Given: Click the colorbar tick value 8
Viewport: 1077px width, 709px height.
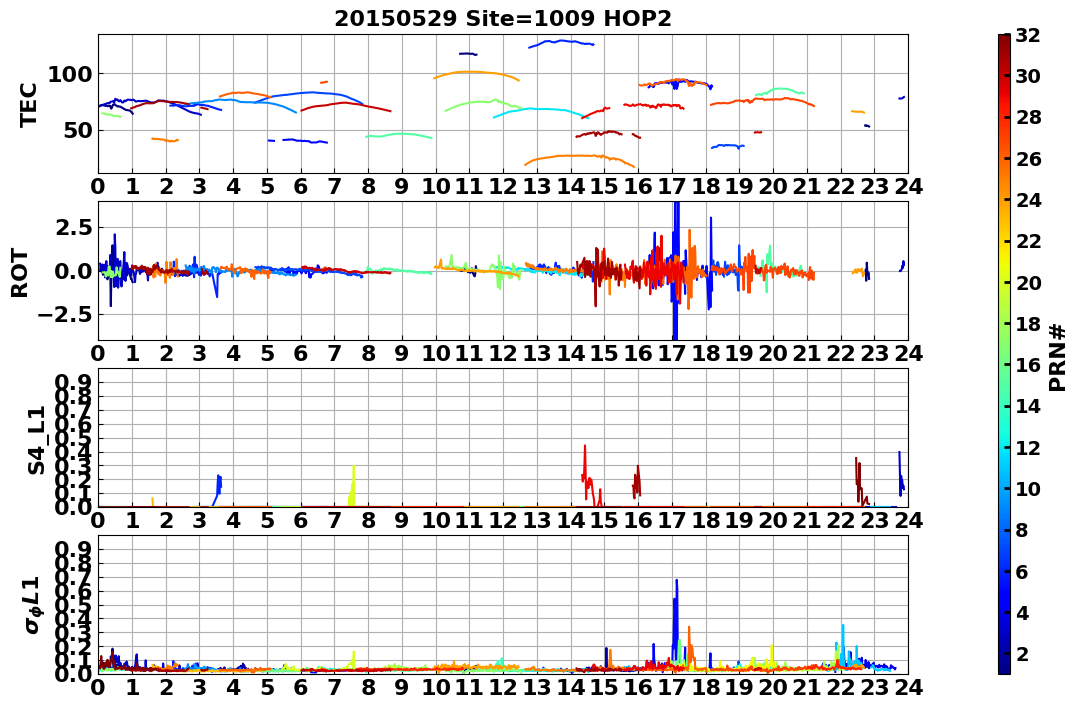Looking at the screenshot, I should tap(1022, 530).
